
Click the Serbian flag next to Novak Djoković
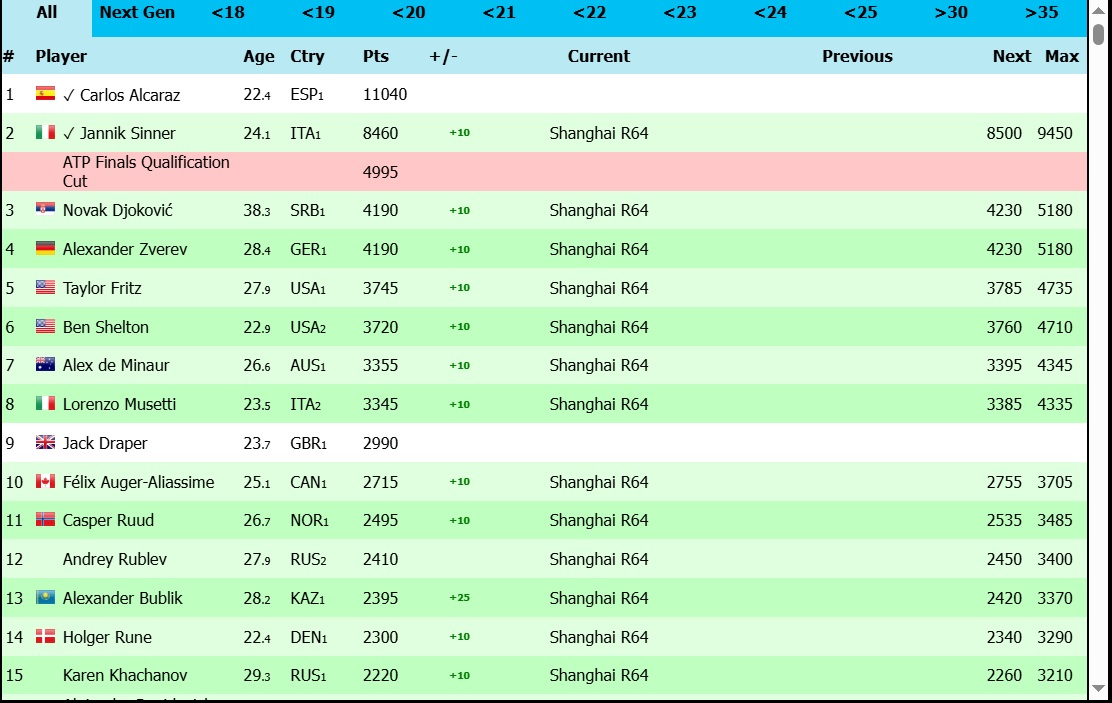click(45, 210)
